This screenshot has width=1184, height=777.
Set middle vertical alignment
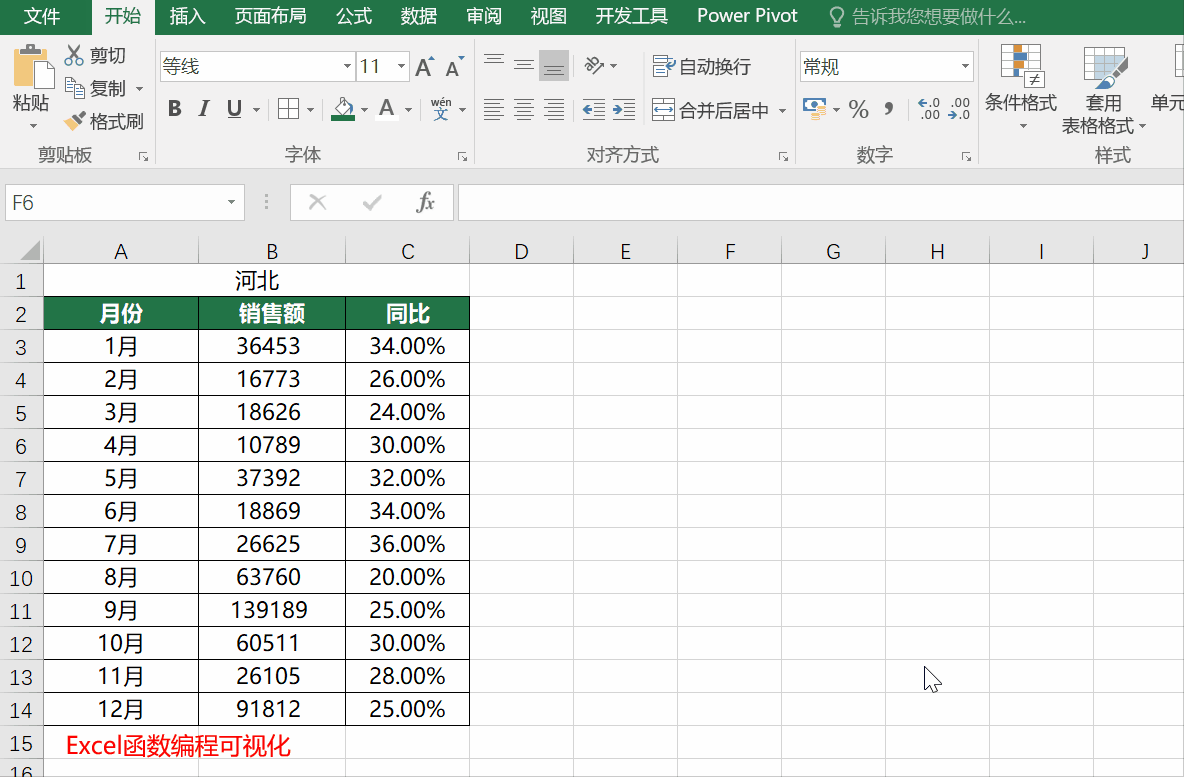(x=524, y=65)
